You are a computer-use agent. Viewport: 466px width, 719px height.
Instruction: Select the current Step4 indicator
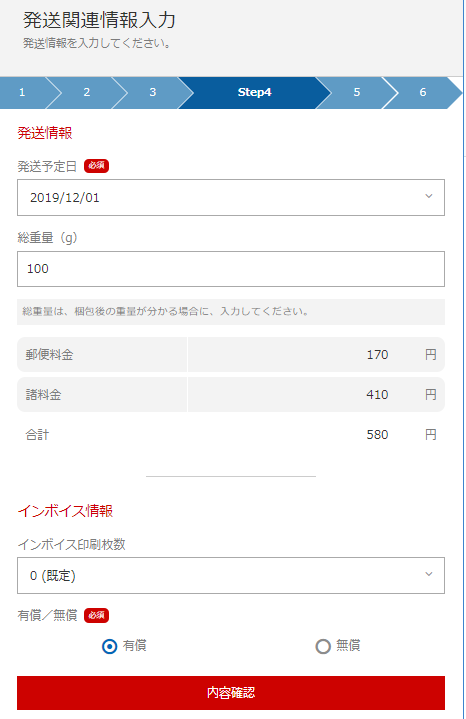[x=255, y=93]
